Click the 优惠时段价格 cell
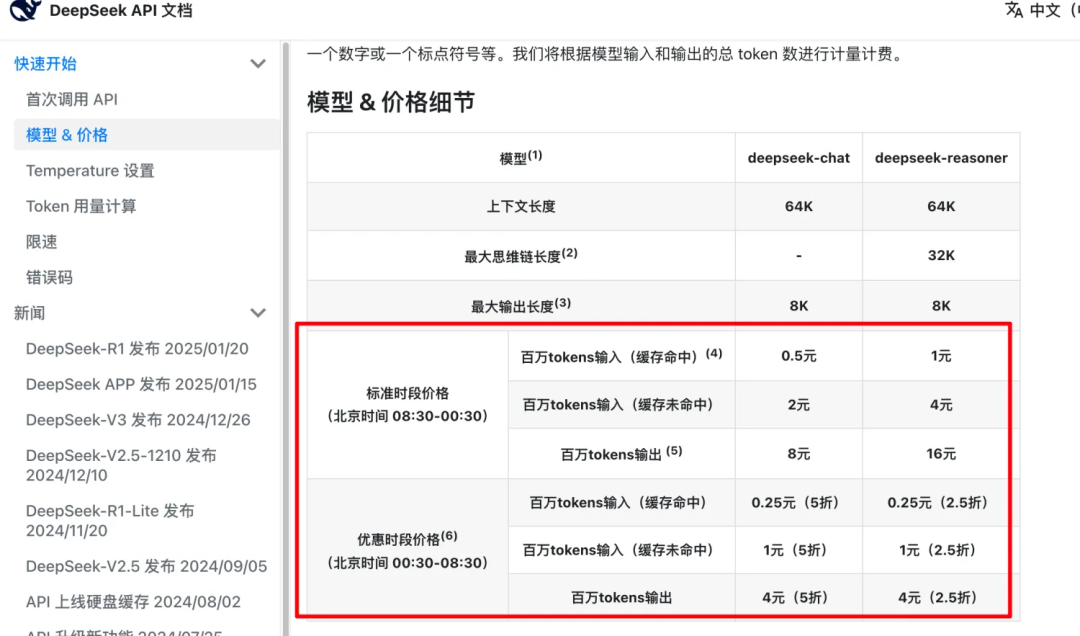The image size is (1080, 636). (x=408, y=550)
